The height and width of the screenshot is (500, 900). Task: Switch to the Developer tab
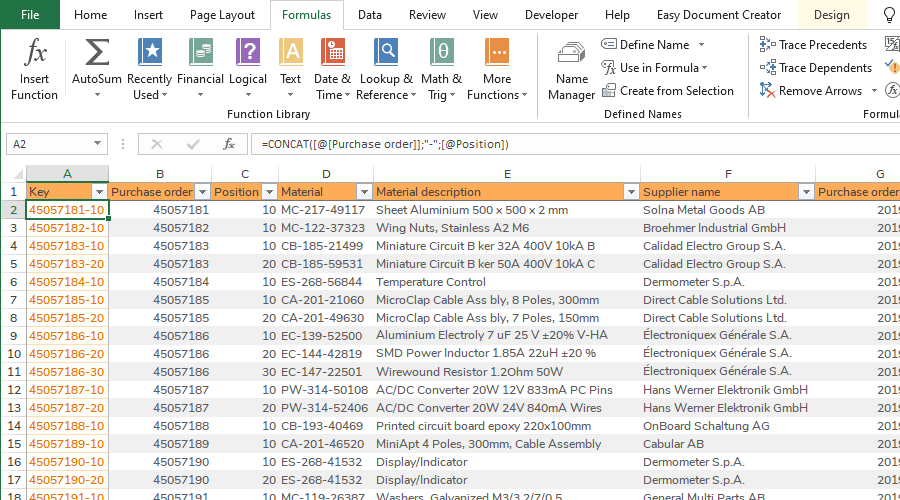[x=551, y=15]
